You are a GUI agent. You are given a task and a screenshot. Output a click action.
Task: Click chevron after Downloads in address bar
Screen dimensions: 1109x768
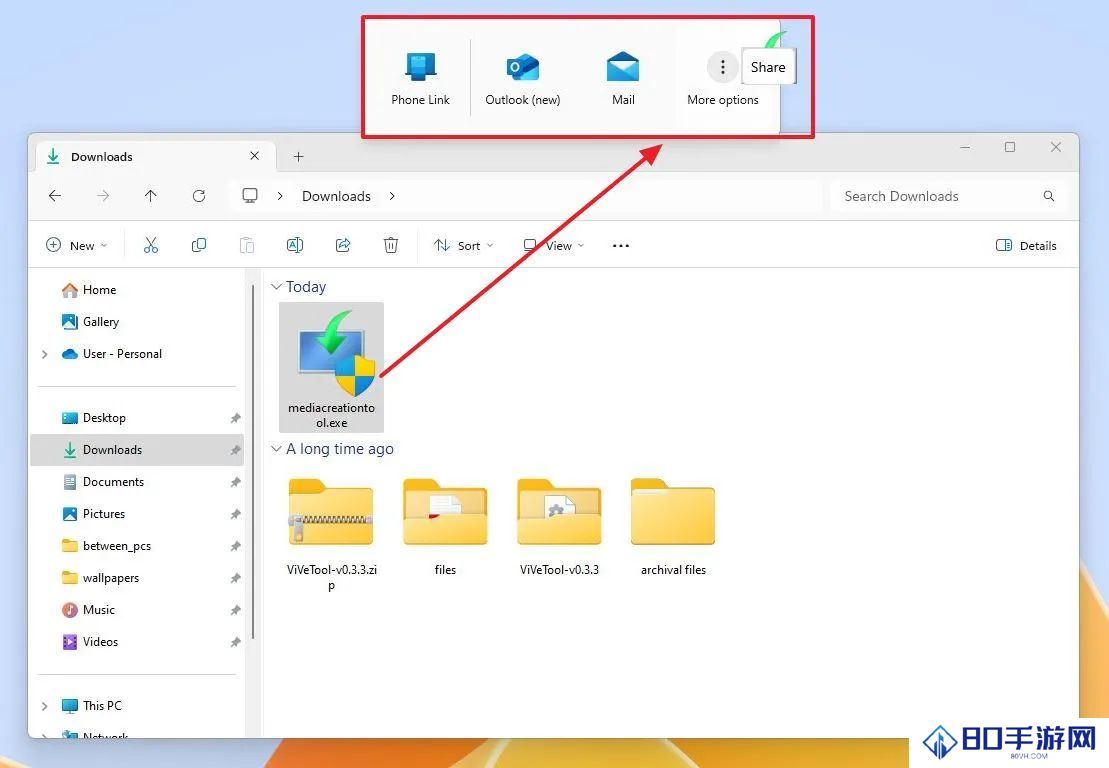pos(392,196)
